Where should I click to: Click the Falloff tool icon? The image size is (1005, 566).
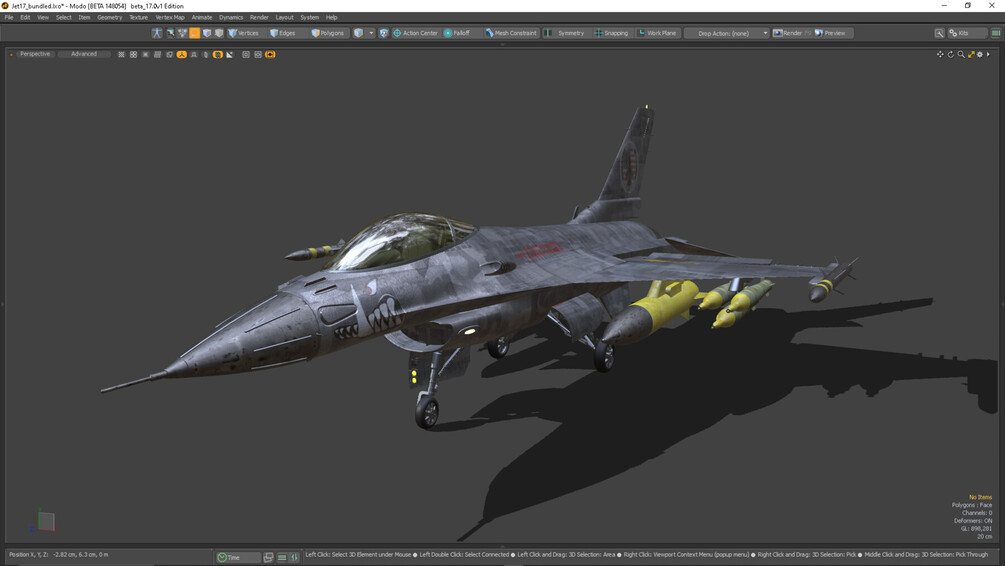coord(448,33)
